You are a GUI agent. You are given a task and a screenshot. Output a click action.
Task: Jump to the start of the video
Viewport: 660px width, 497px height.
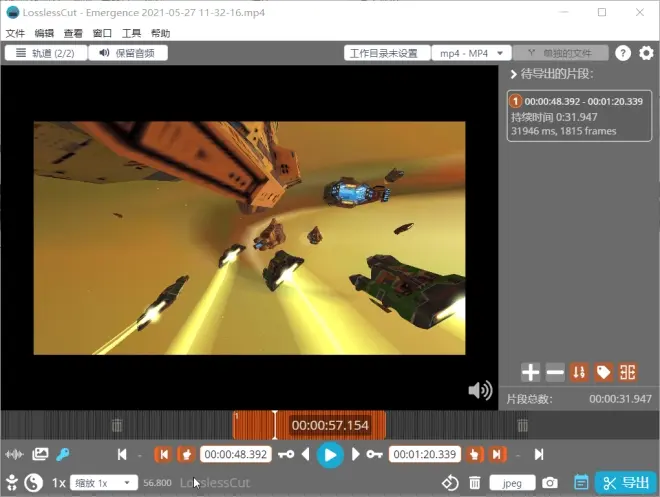[122, 454]
